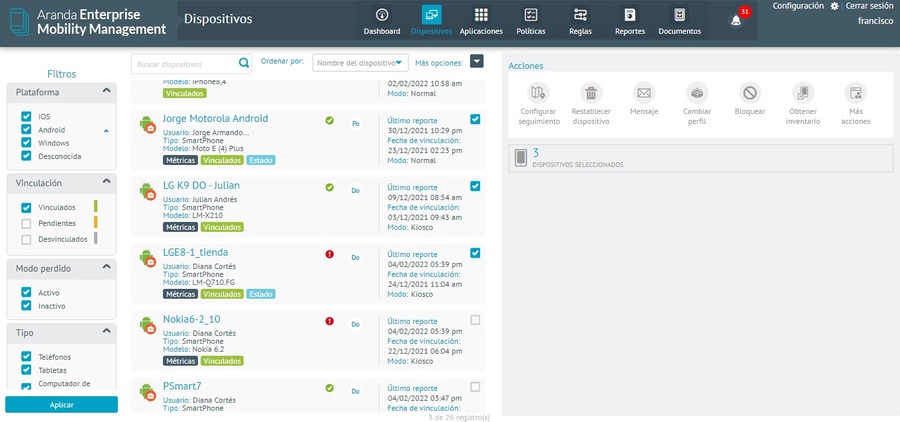The width and height of the screenshot is (900, 422).
Task: Collapse the Vinculación filter section
Action: [106, 181]
